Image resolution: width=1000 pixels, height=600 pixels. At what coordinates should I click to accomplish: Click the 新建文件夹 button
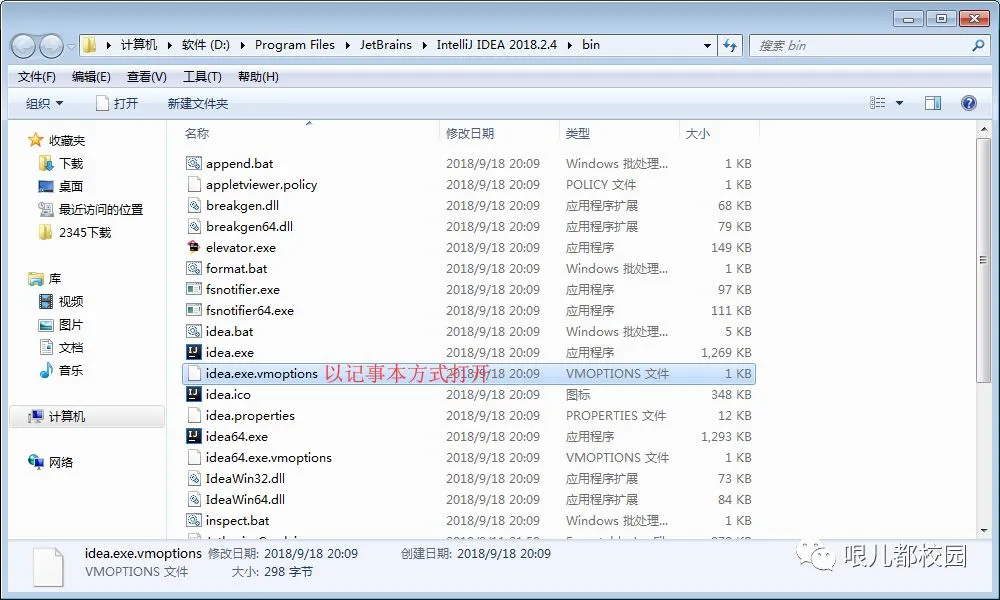(x=198, y=103)
